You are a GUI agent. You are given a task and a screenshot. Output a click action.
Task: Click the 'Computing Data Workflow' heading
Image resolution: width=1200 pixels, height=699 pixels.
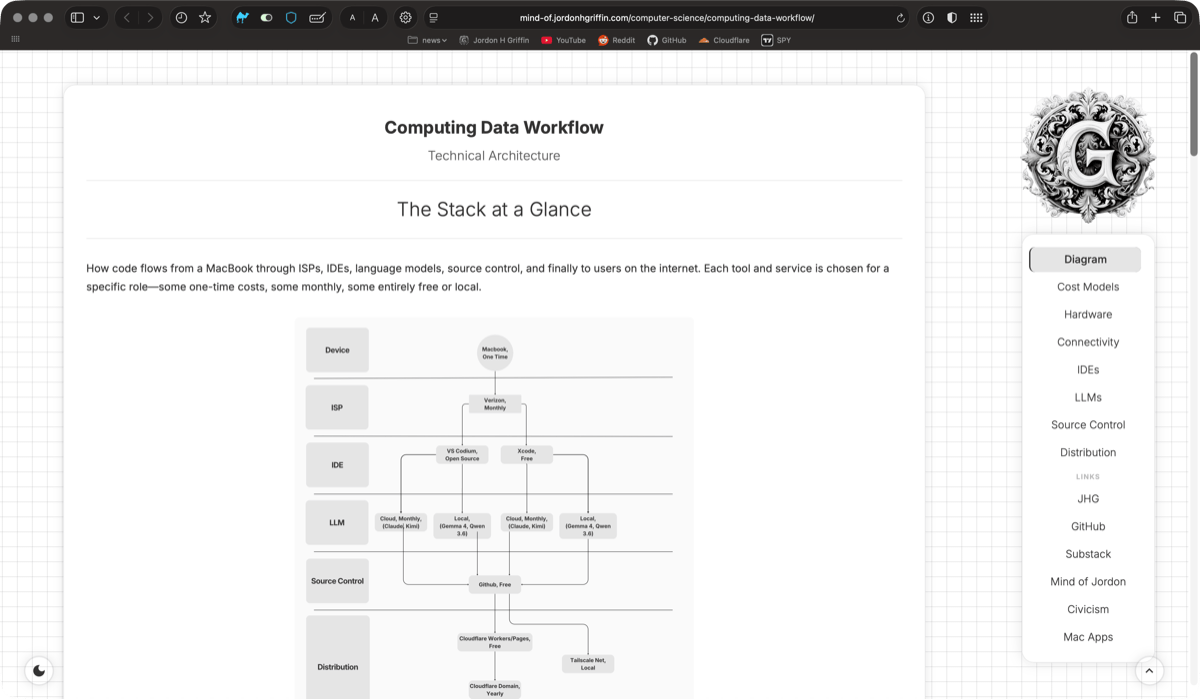point(494,128)
